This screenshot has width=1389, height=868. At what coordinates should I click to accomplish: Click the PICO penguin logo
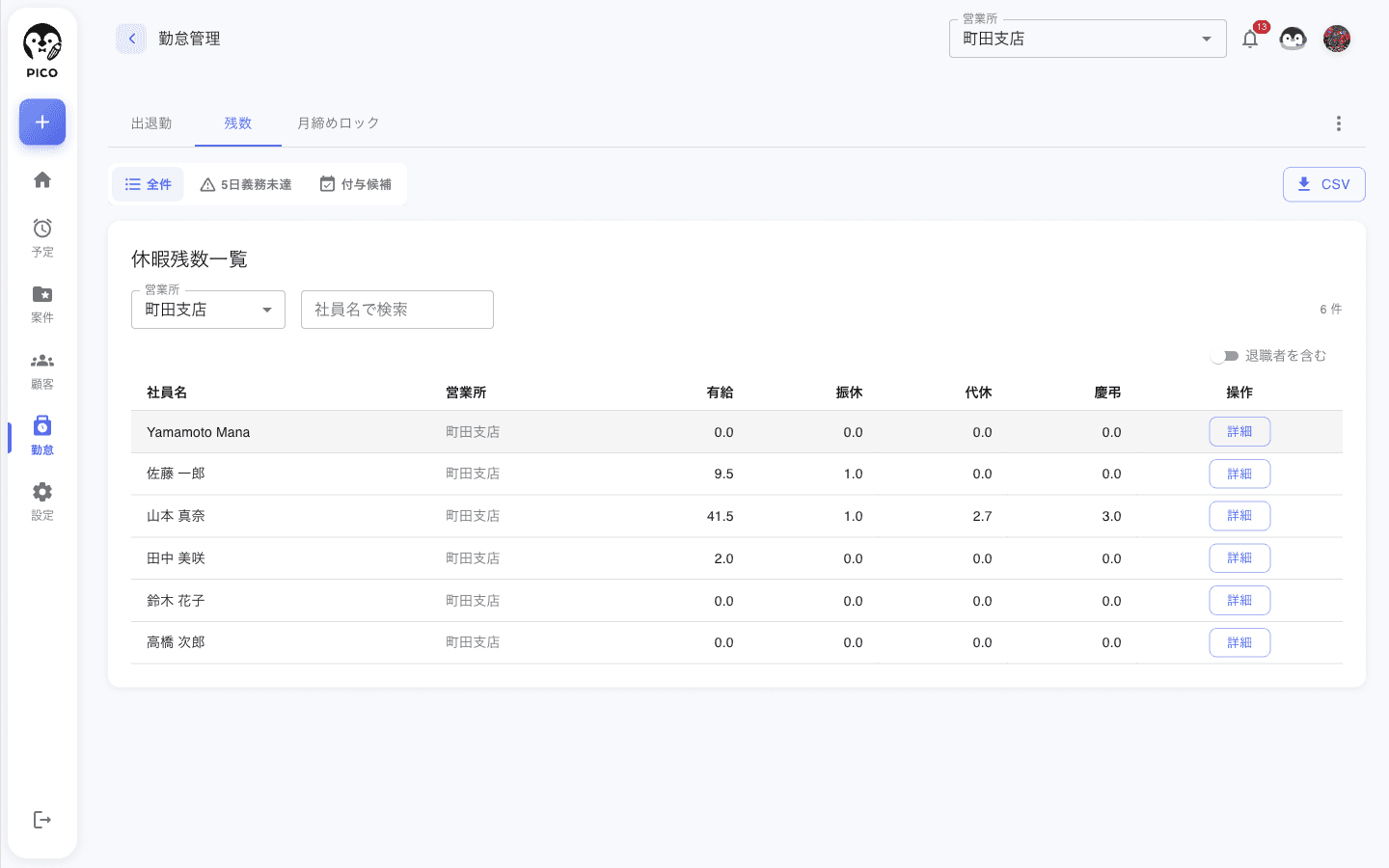42,51
